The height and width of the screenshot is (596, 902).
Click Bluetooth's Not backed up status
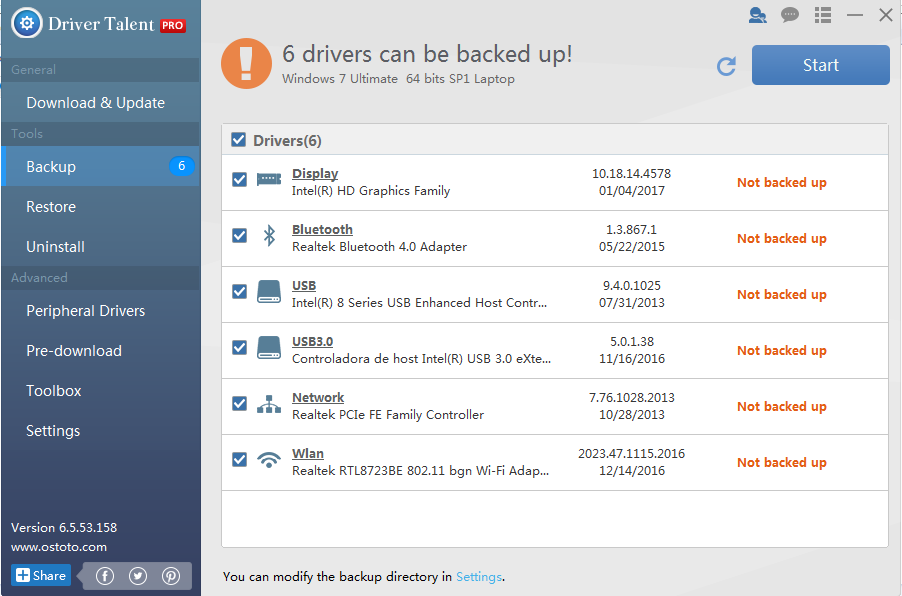click(x=782, y=238)
